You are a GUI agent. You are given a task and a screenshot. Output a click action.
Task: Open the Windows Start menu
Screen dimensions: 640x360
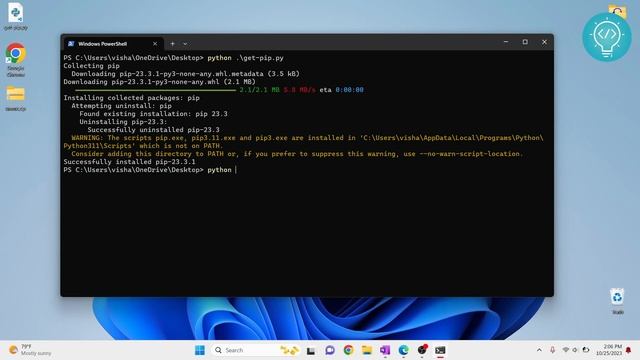[x=200, y=350]
